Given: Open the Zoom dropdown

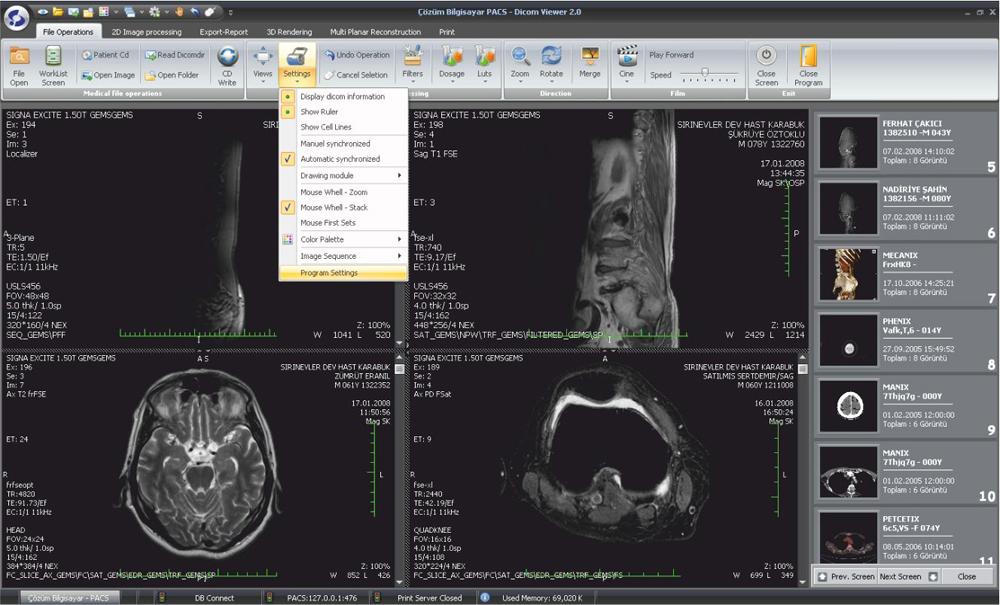Looking at the screenshot, I should click(520, 65).
